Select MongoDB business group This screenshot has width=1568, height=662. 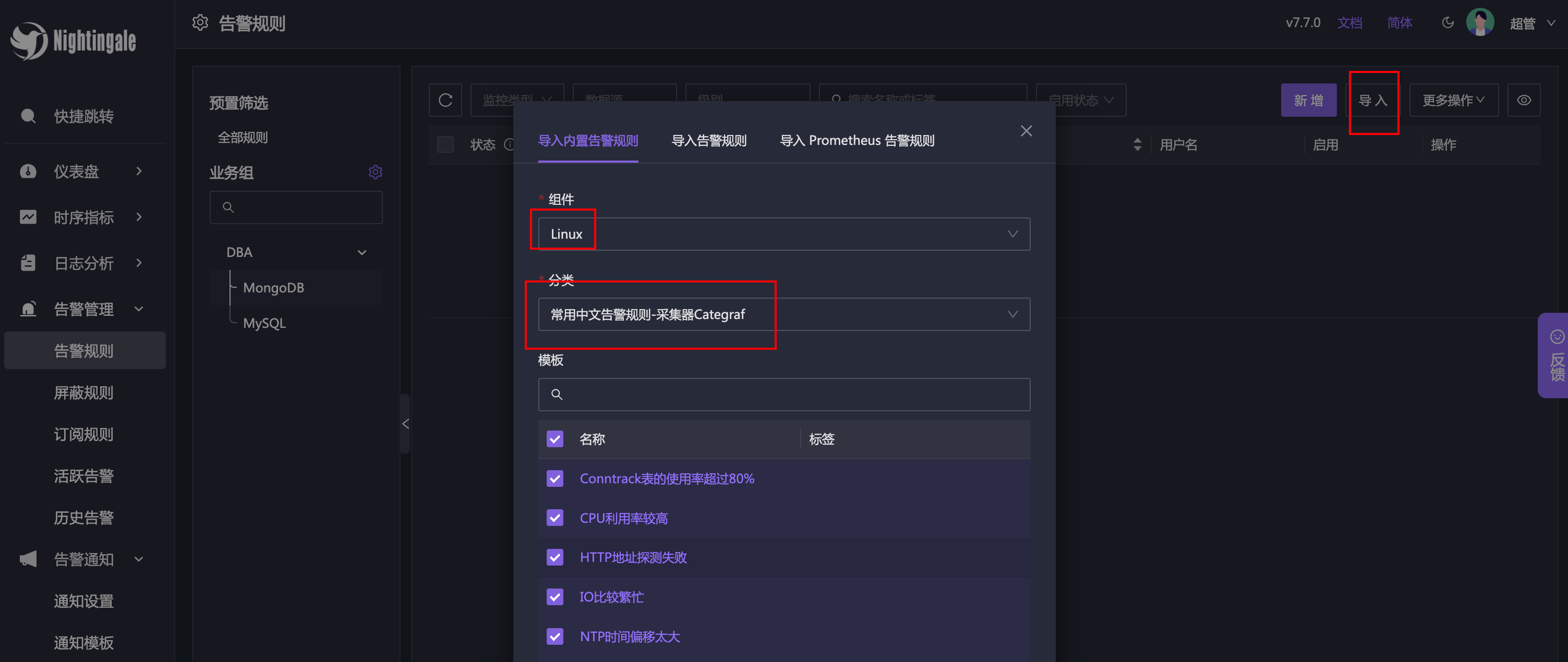tap(273, 288)
